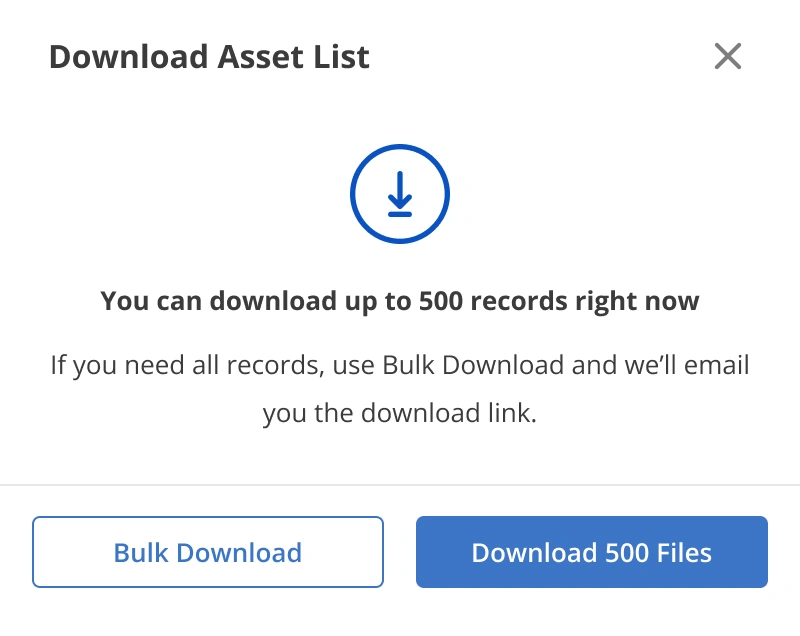Activate the X icon beside the title
This screenshot has height=636, width=800.
pos(728,57)
